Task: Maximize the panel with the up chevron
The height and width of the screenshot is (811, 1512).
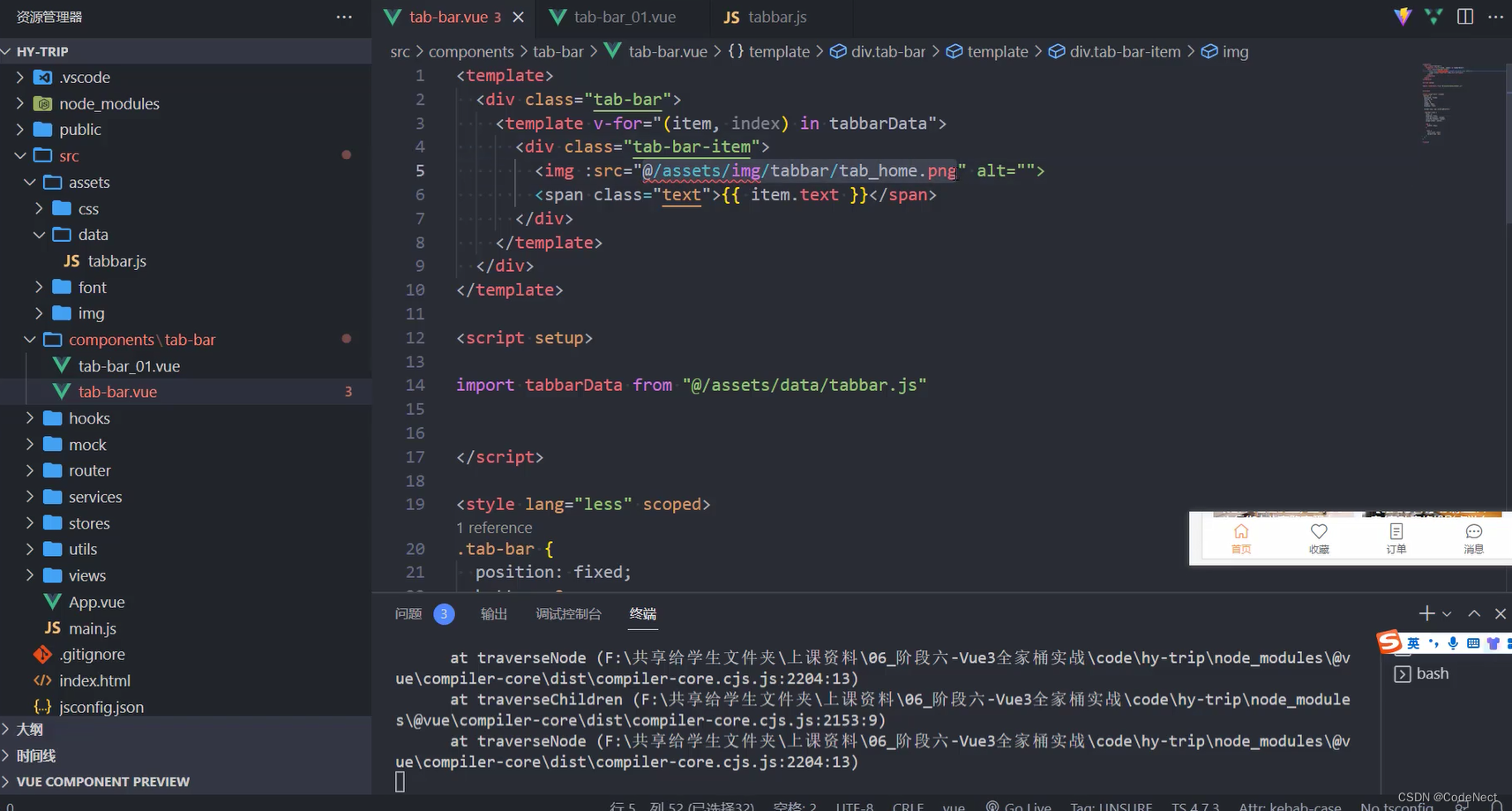Action: coord(1474,613)
